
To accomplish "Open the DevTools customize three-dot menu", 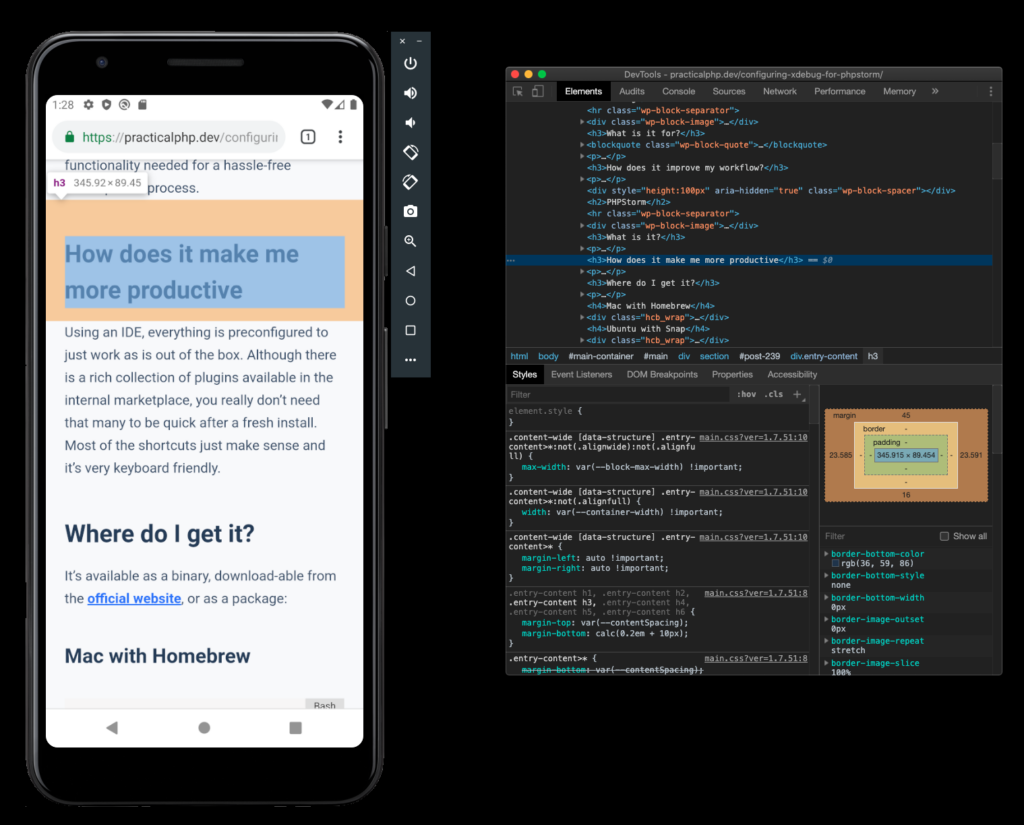I will click(x=991, y=91).
